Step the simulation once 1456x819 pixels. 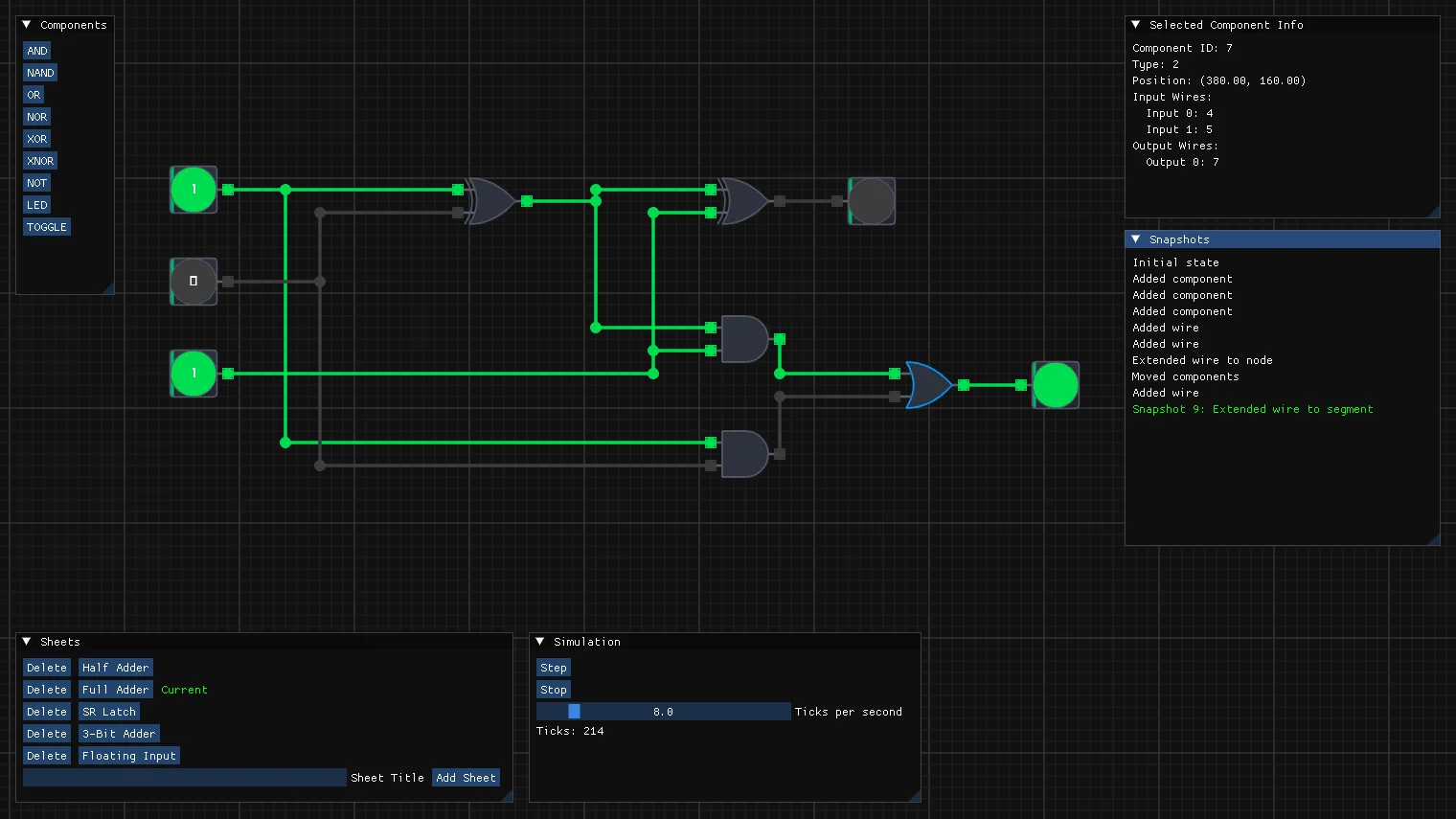click(554, 668)
